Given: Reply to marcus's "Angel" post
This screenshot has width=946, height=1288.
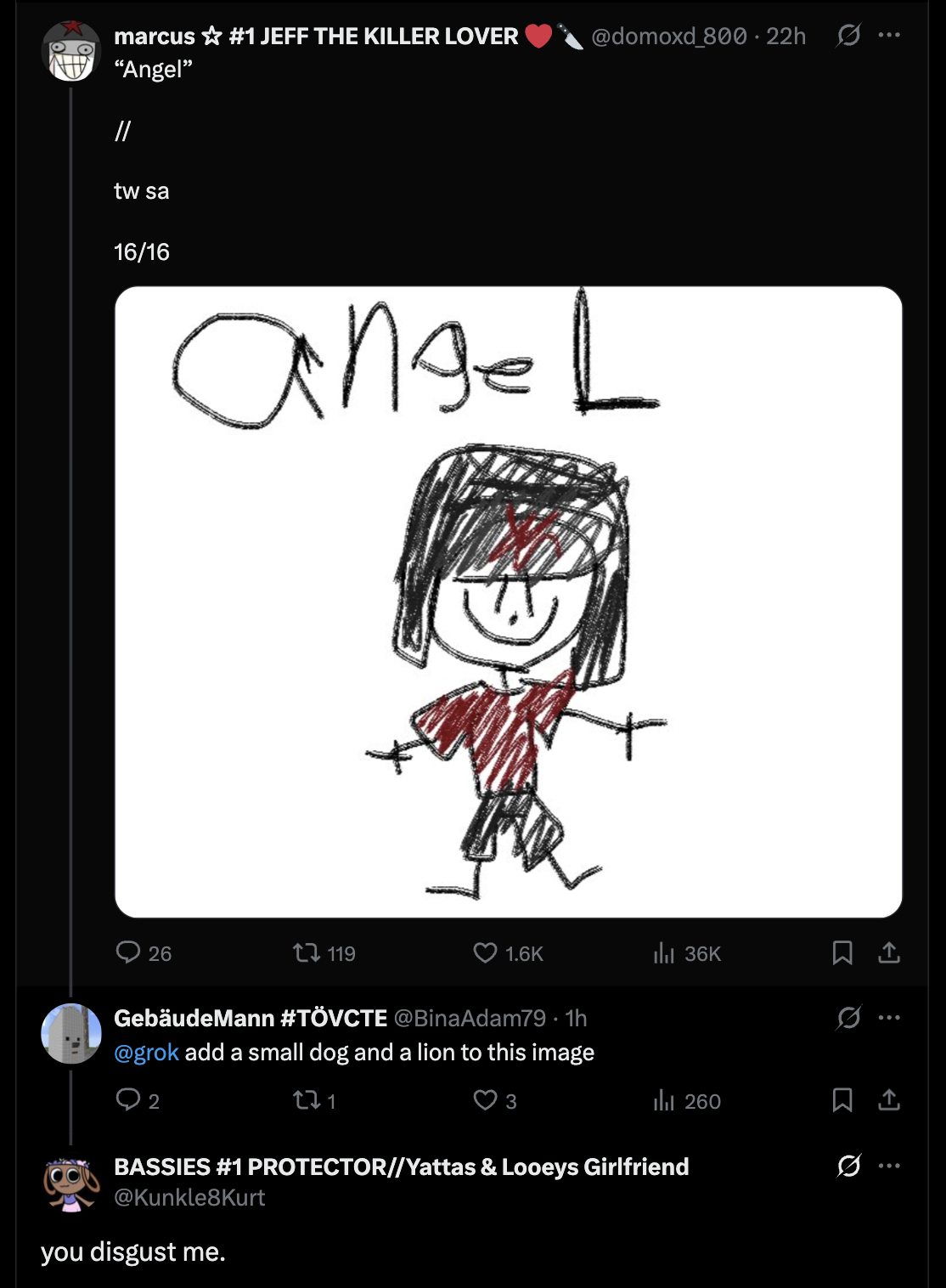Looking at the screenshot, I should pos(128,952).
